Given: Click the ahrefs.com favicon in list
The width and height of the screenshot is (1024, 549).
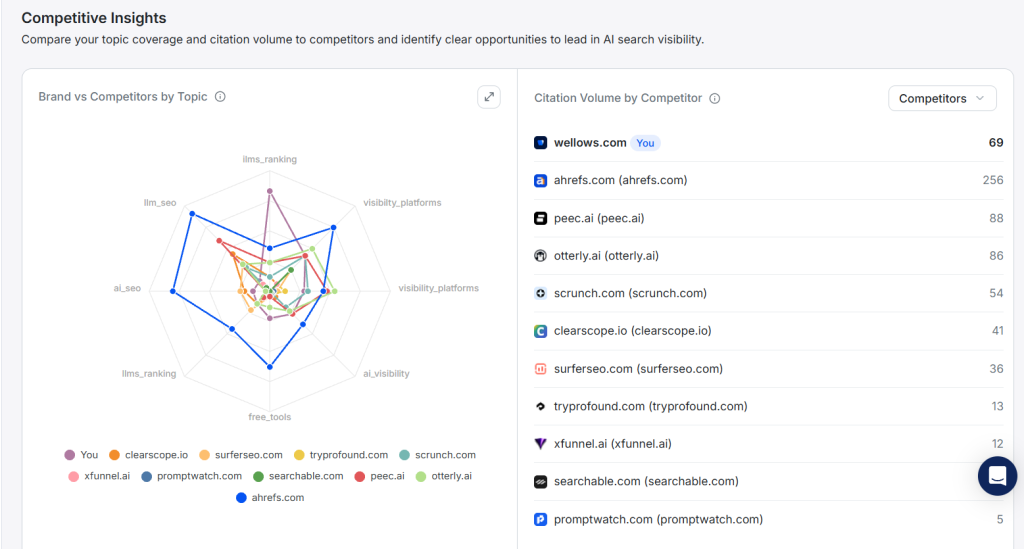Looking at the screenshot, I should [540, 181].
